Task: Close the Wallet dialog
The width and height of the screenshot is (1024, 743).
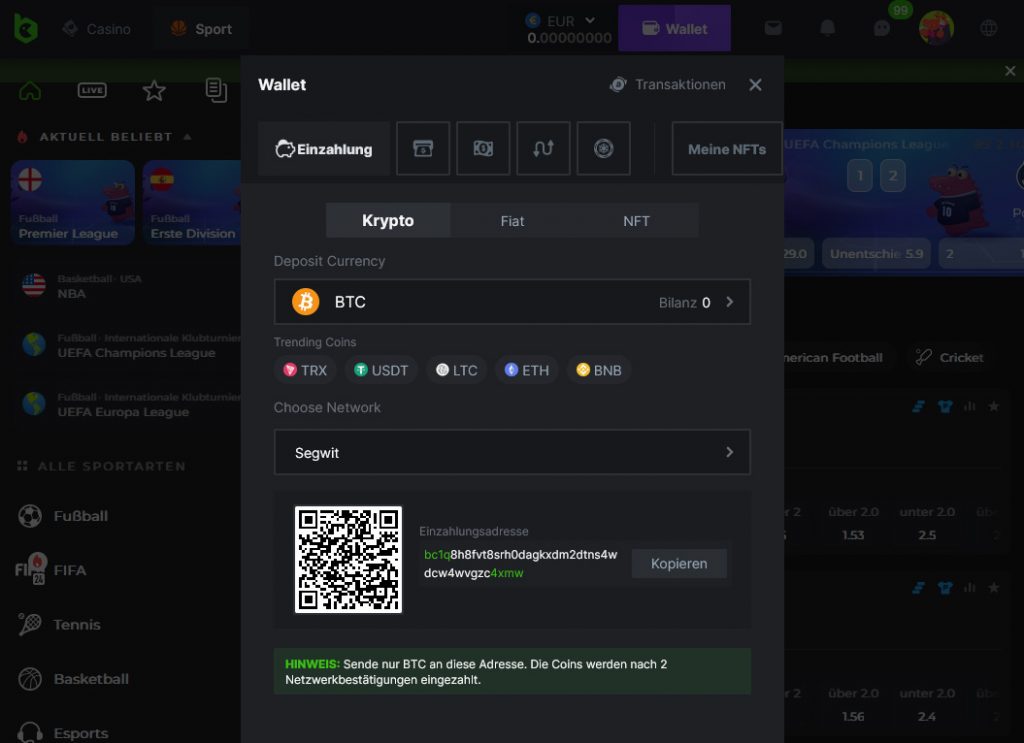Action: tap(756, 85)
